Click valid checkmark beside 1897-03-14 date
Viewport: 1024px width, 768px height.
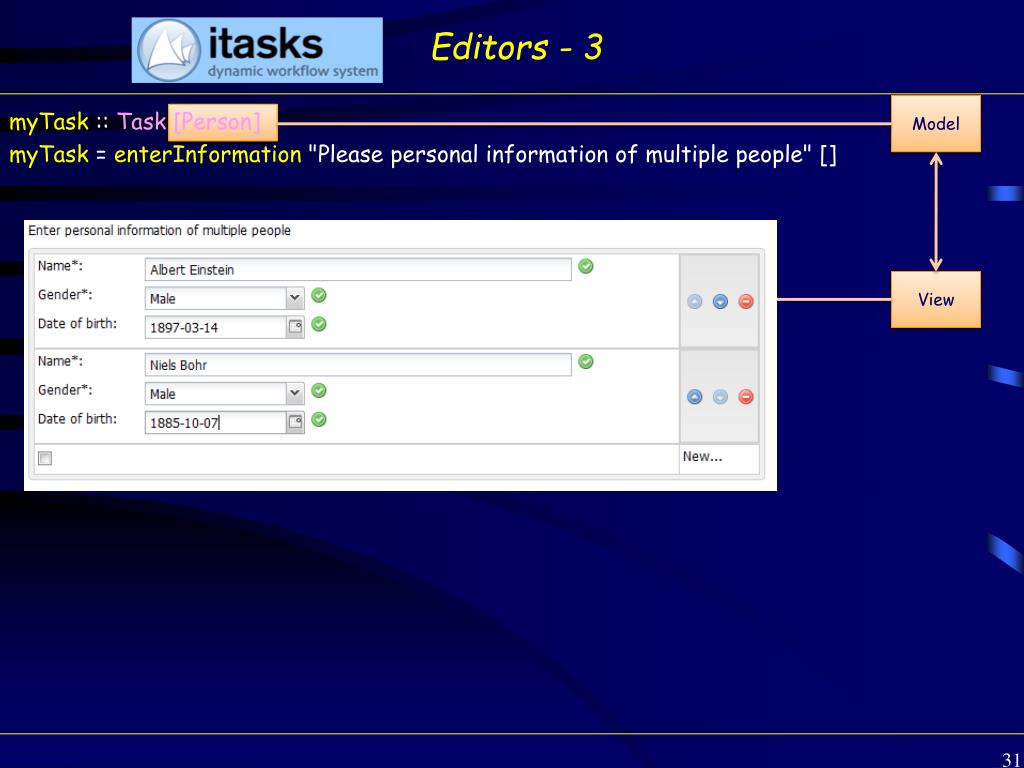coord(319,324)
